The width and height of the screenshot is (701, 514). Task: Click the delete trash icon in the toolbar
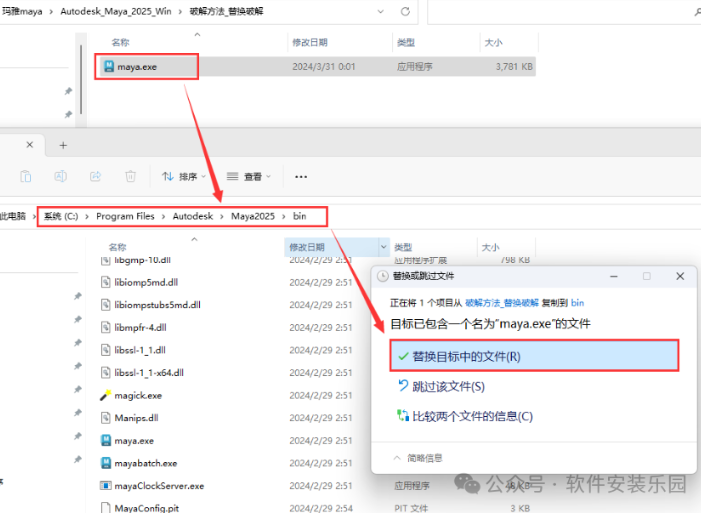tap(130, 177)
